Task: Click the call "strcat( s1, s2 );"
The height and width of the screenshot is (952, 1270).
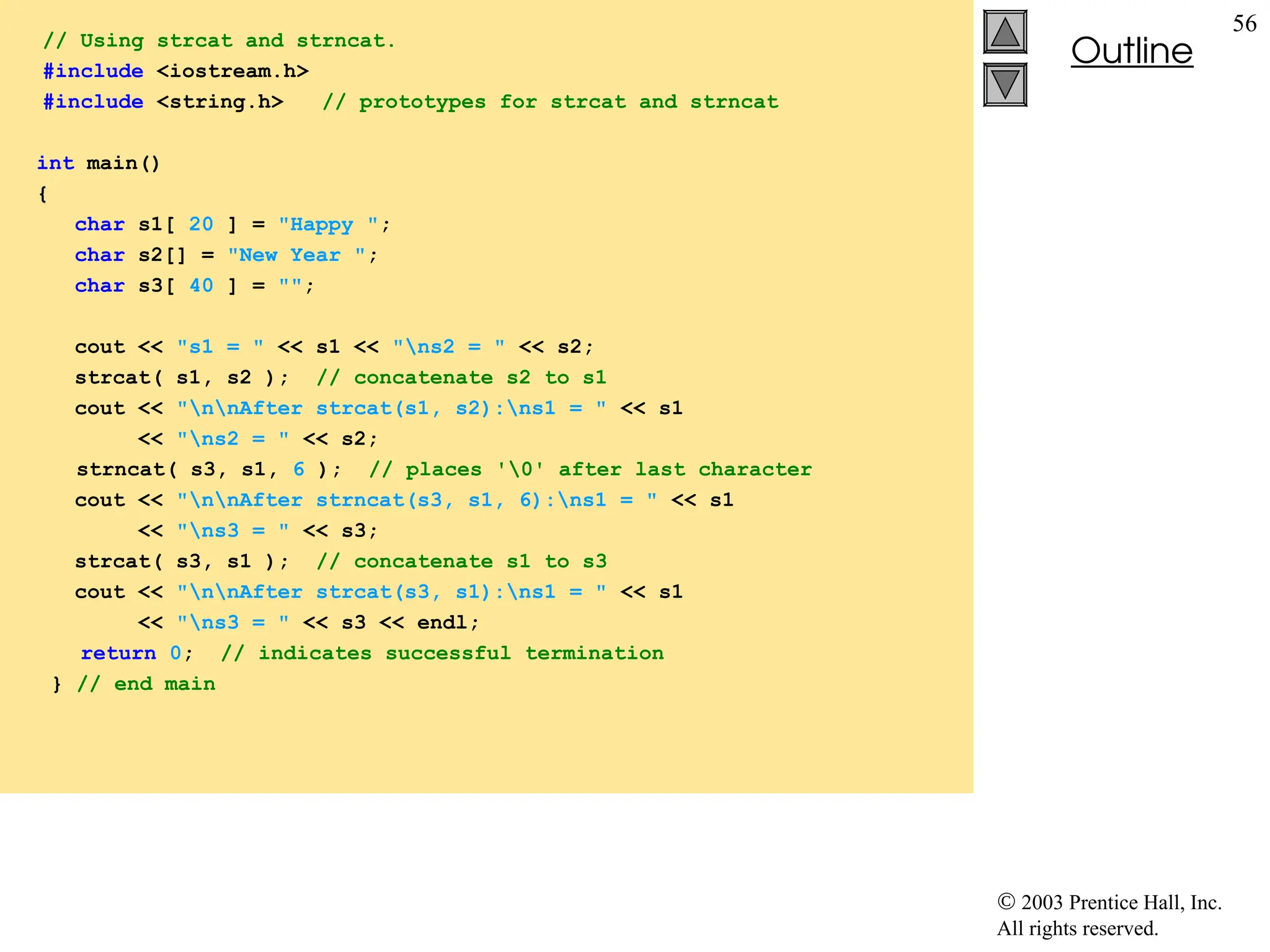Action: [182, 377]
